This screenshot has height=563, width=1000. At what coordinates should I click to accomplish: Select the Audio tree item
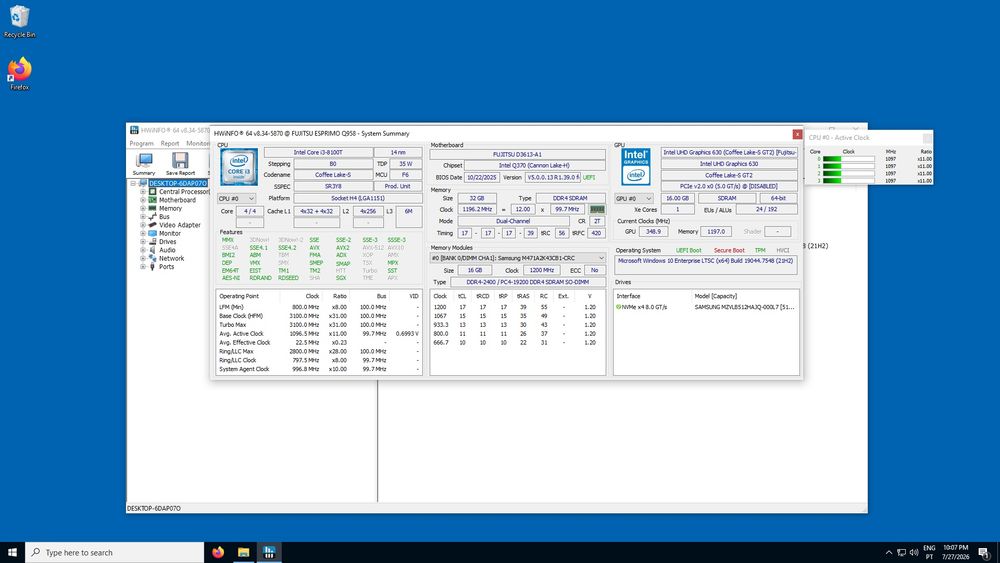coord(167,250)
